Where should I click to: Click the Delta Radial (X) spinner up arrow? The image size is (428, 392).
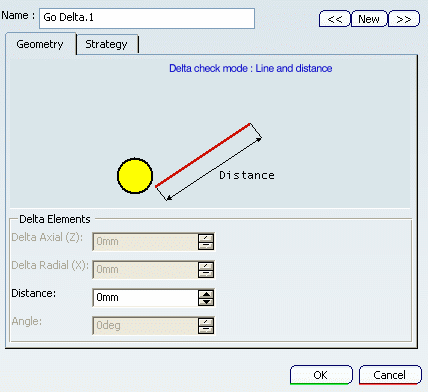[206, 266]
